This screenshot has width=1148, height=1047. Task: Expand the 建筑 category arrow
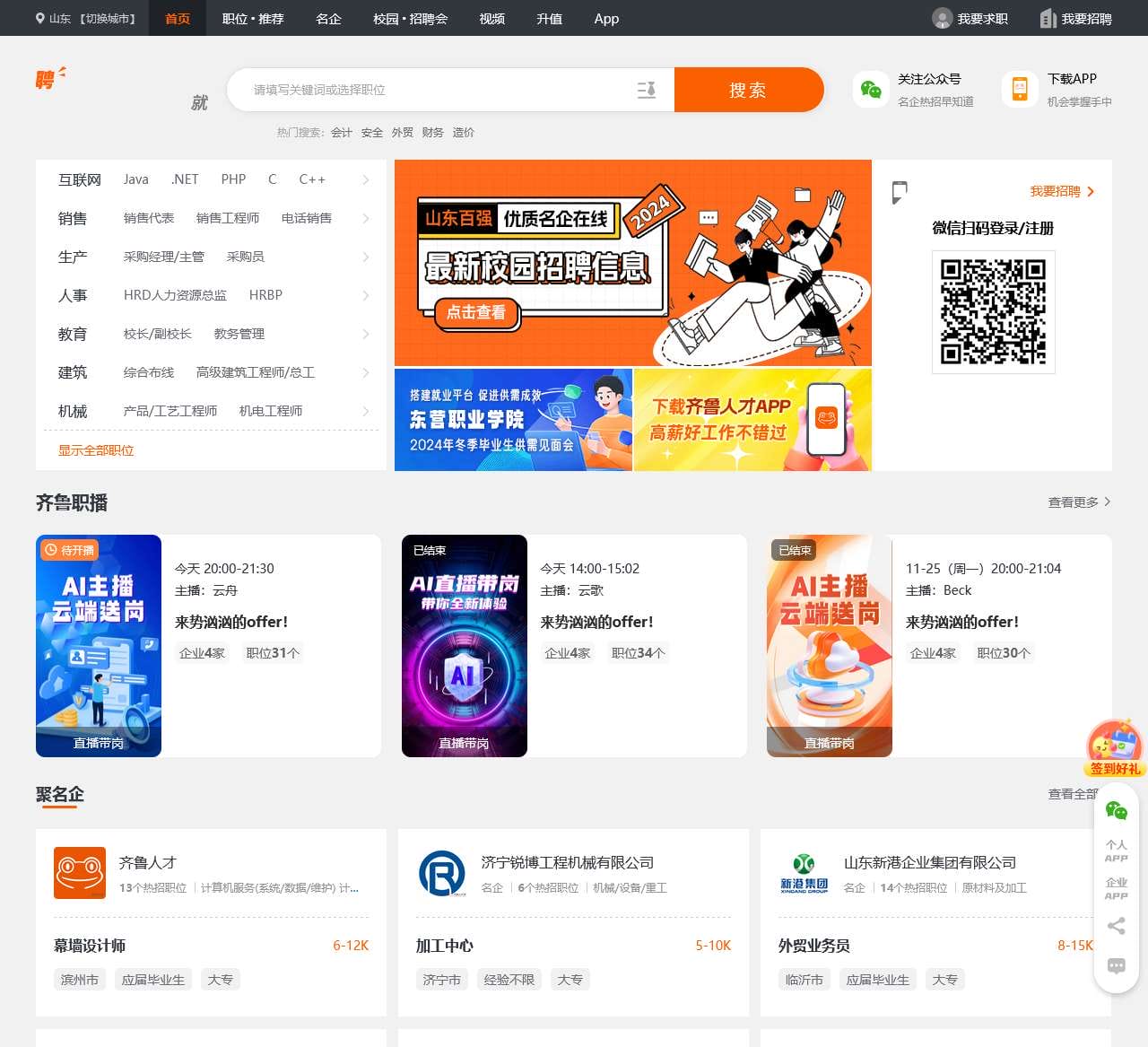(x=365, y=372)
